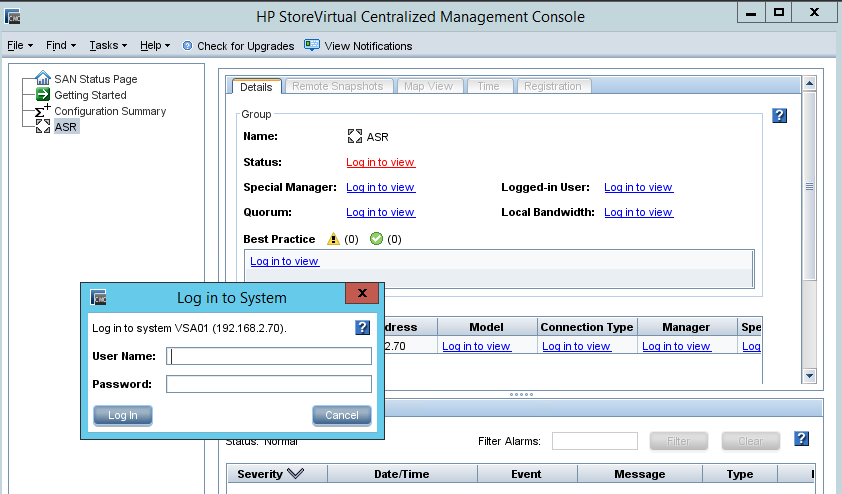The height and width of the screenshot is (494, 842).
Task: Open the Configuration Summary sigma icon
Action: pyautogui.click(x=43, y=111)
